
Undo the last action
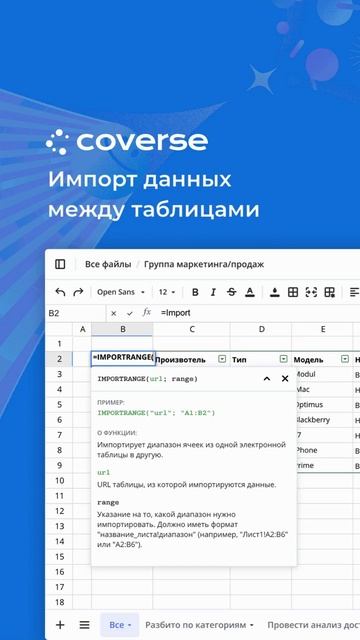(x=60, y=292)
